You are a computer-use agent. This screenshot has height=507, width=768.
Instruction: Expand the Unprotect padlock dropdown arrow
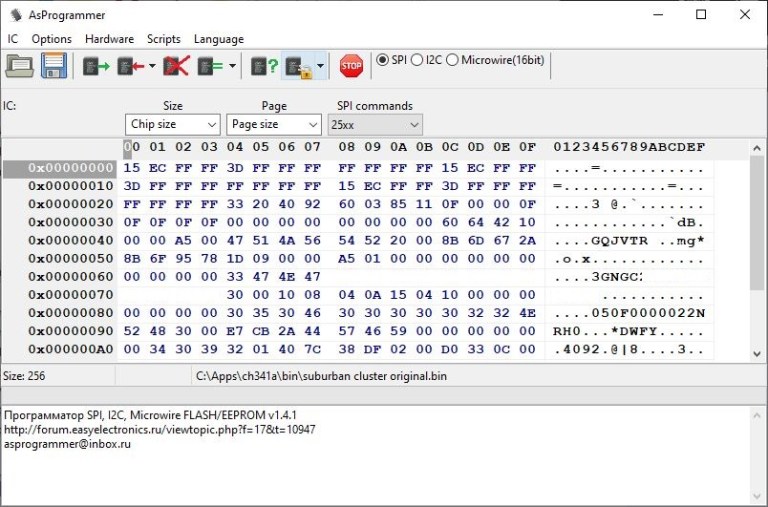click(x=320, y=66)
